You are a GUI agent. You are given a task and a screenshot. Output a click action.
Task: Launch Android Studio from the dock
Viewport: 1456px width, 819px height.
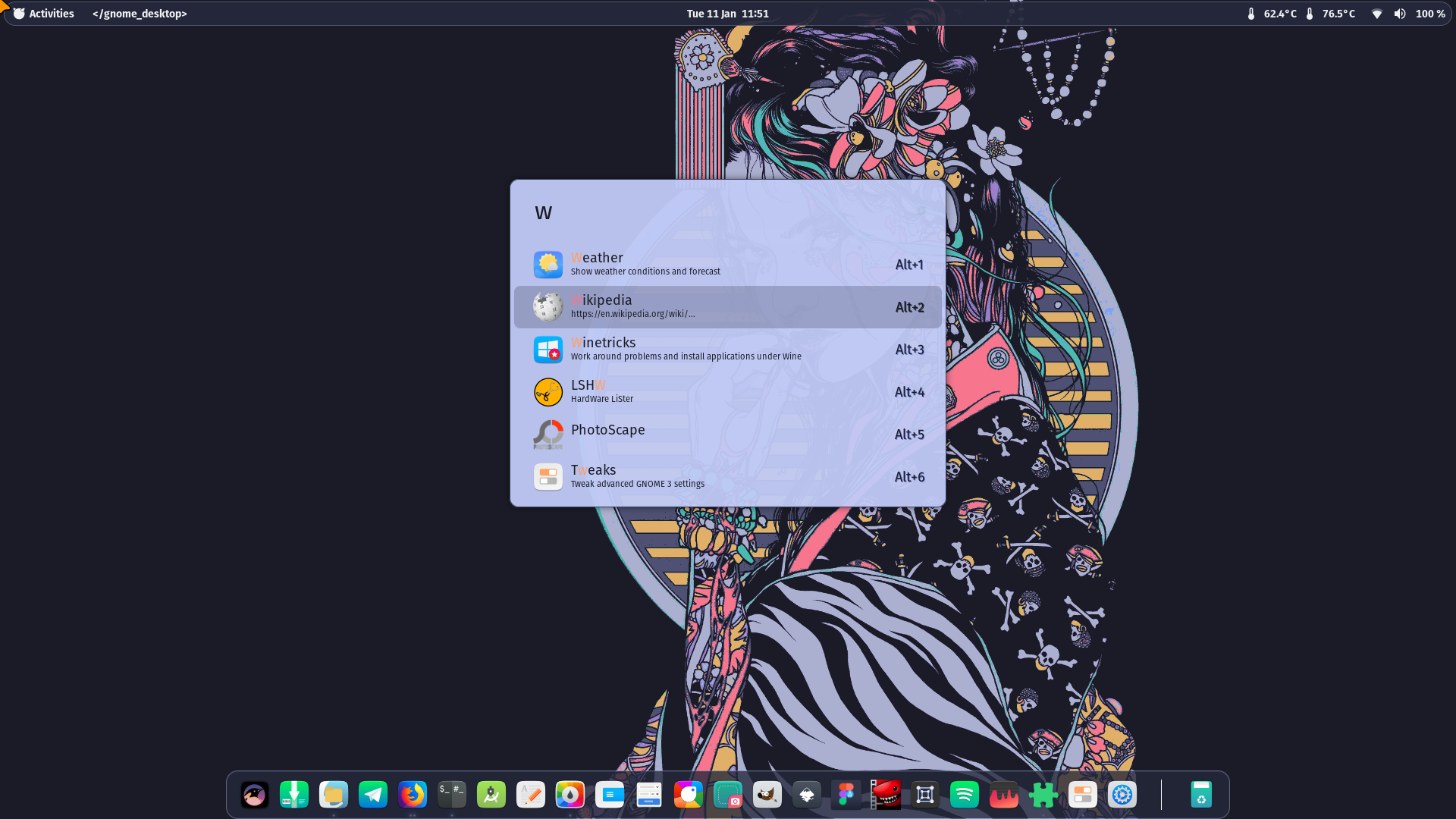491,795
